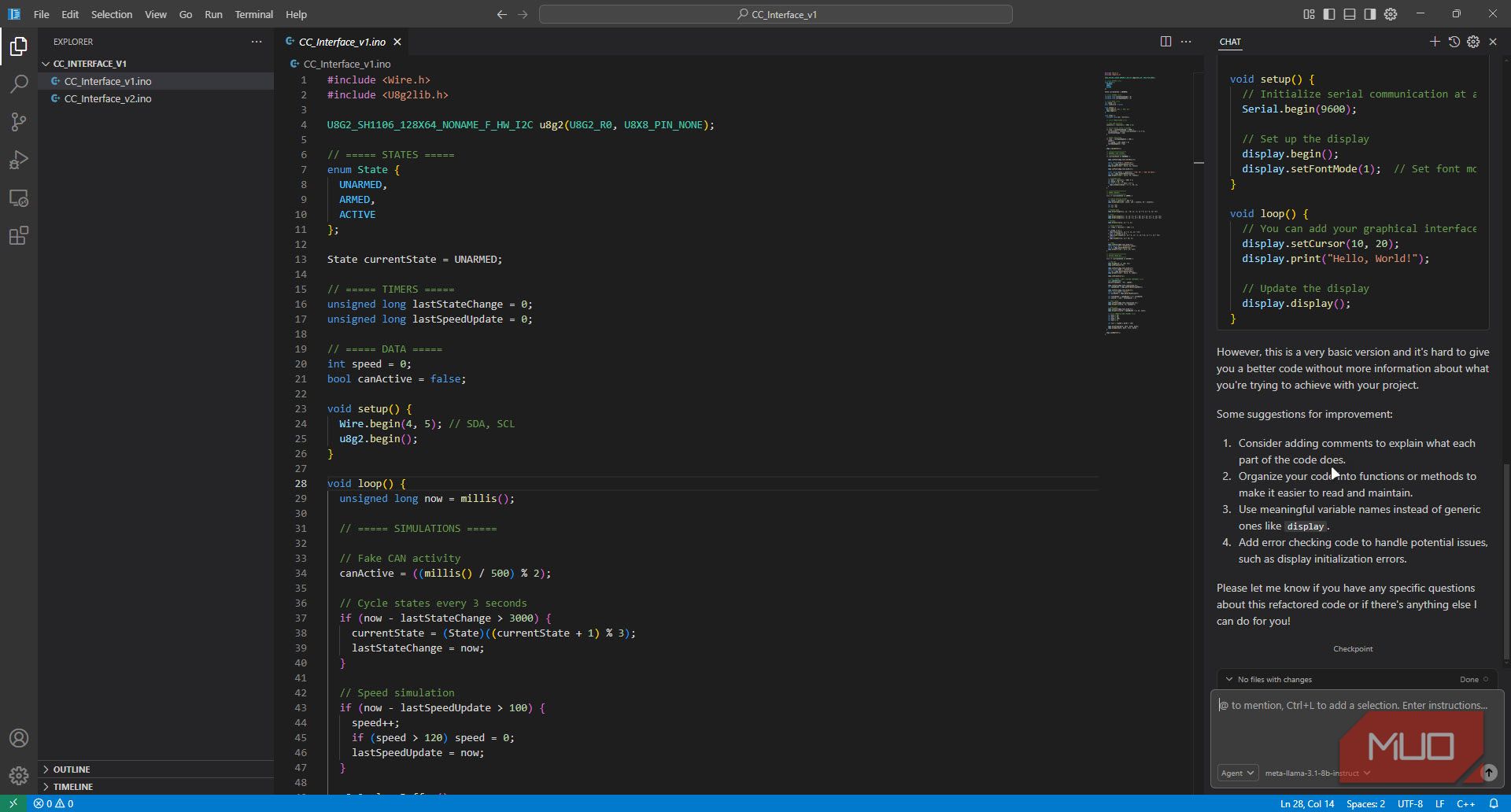Open the File menu

pyautogui.click(x=42, y=14)
